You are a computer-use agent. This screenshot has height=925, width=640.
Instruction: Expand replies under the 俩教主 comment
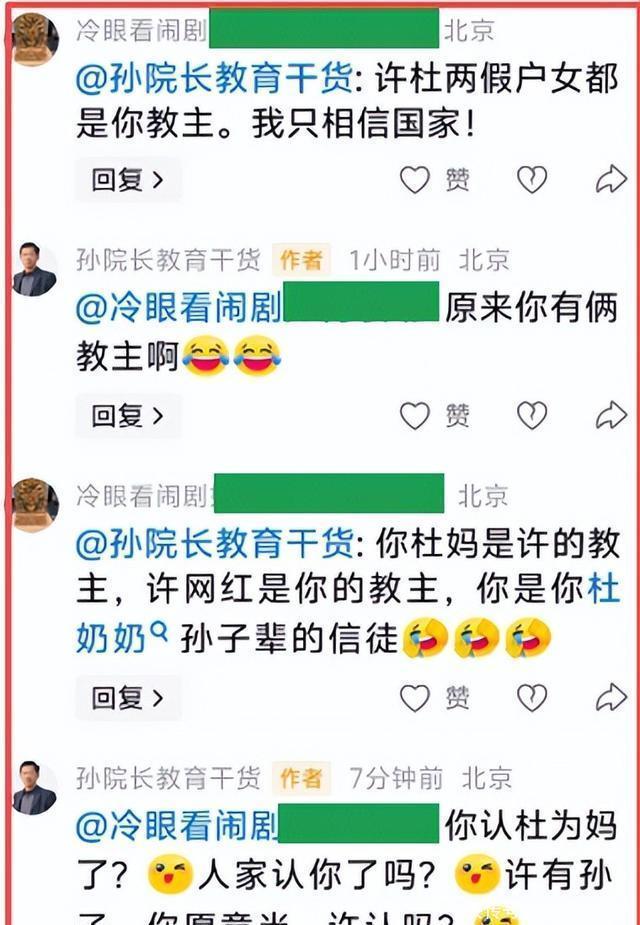coord(128,415)
